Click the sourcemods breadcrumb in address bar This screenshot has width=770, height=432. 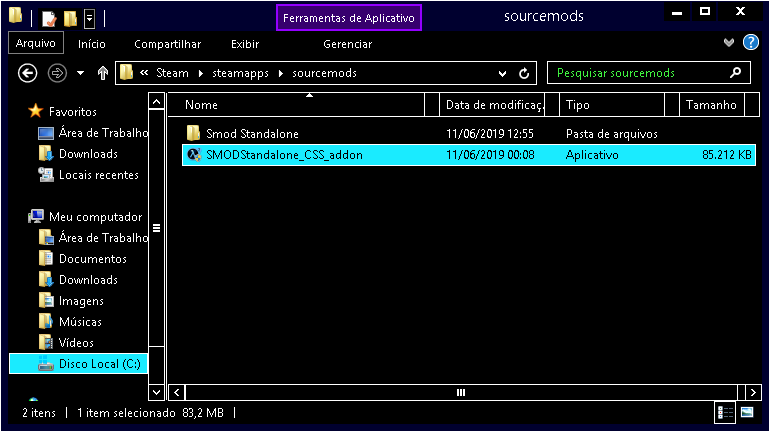tap(324, 73)
